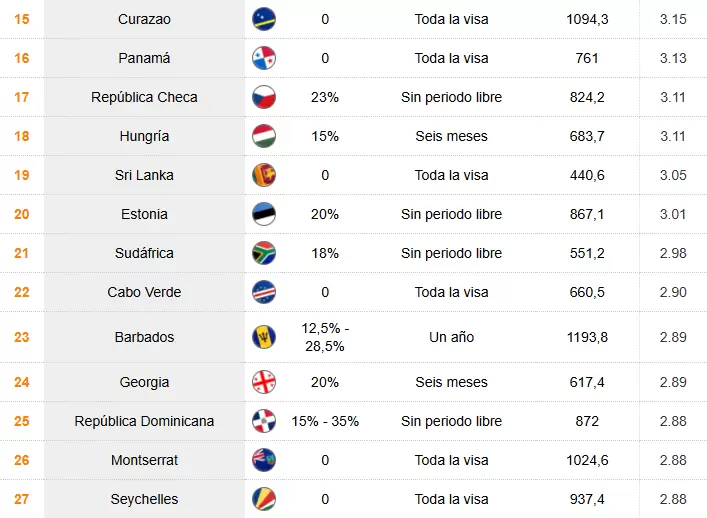The width and height of the screenshot is (707, 518).
Task: Click the Estonia flag icon
Action: (264, 214)
